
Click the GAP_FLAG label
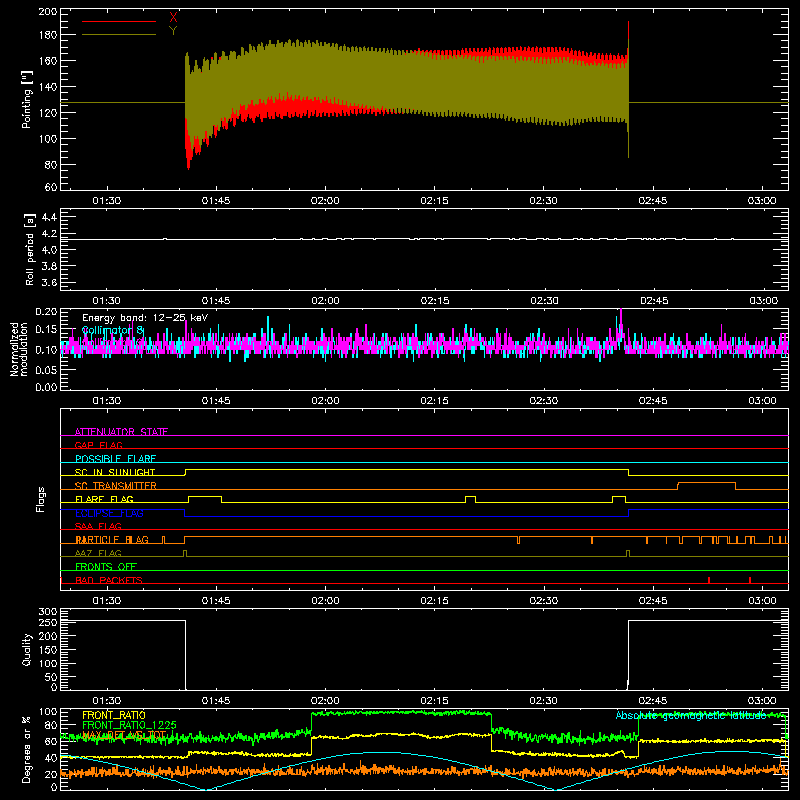tap(98, 445)
